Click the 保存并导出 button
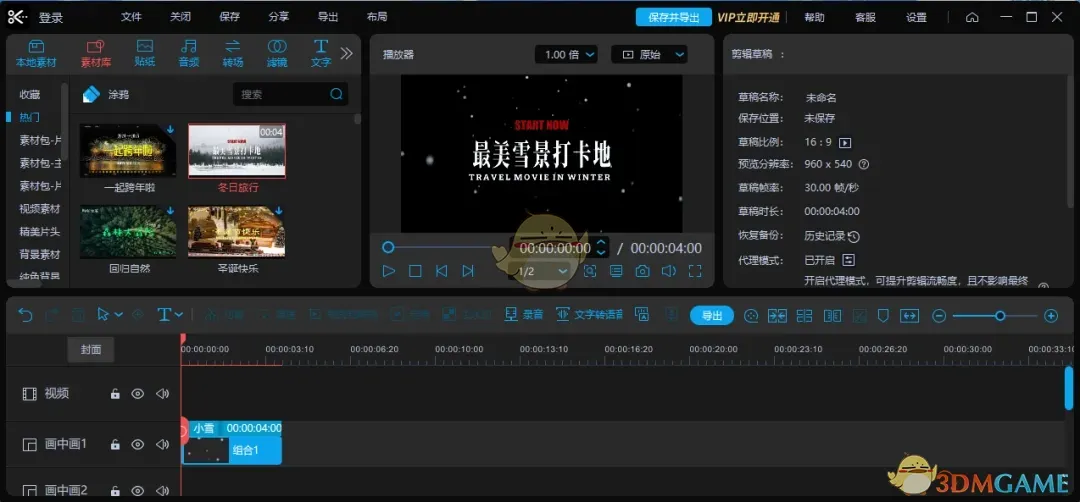This screenshot has width=1080, height=502. pos(674,17)
